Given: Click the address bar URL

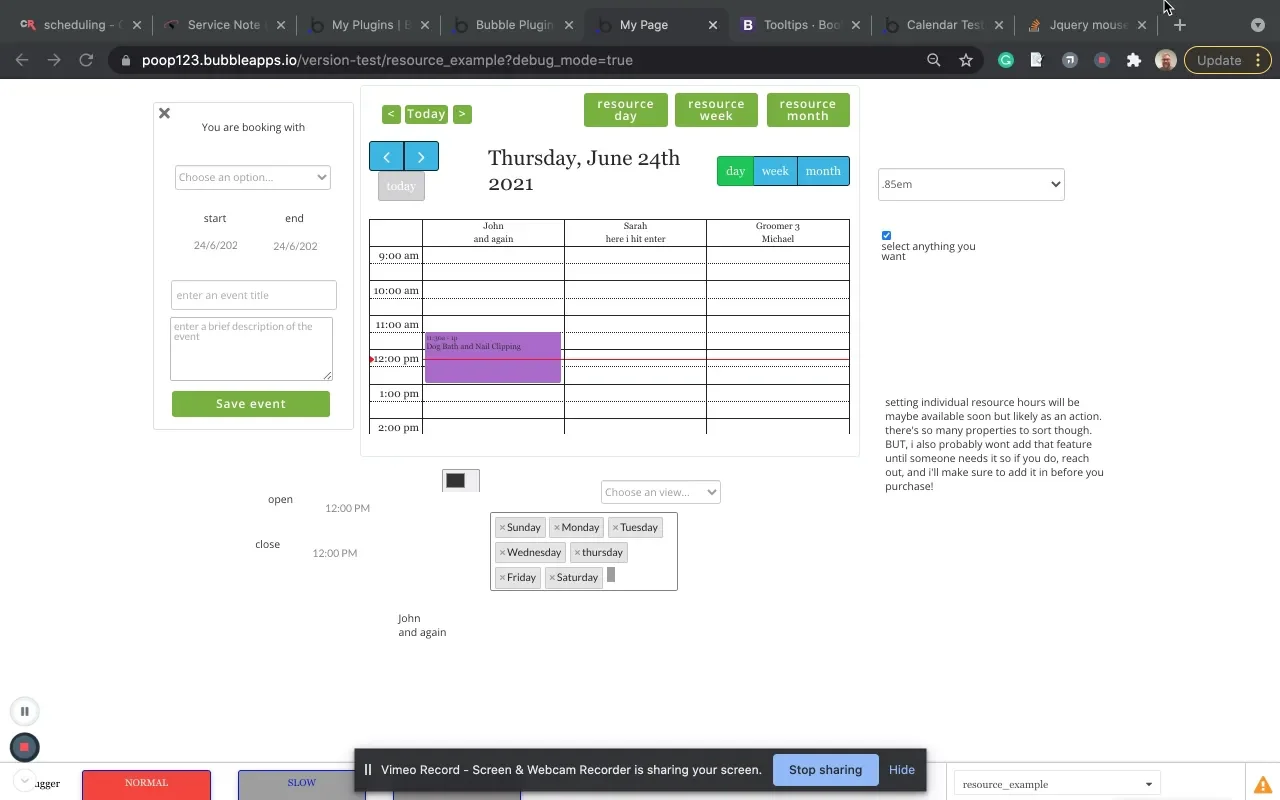Looking at the screenshot, I should coord(387,60).
